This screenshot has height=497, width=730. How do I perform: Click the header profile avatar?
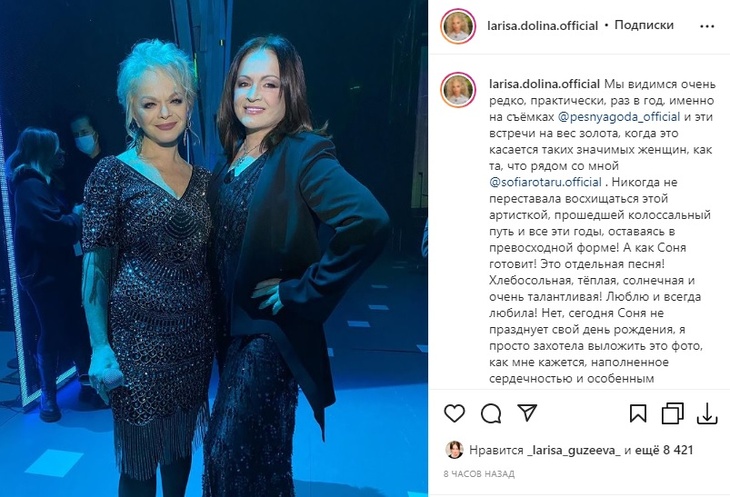(458, 26)
